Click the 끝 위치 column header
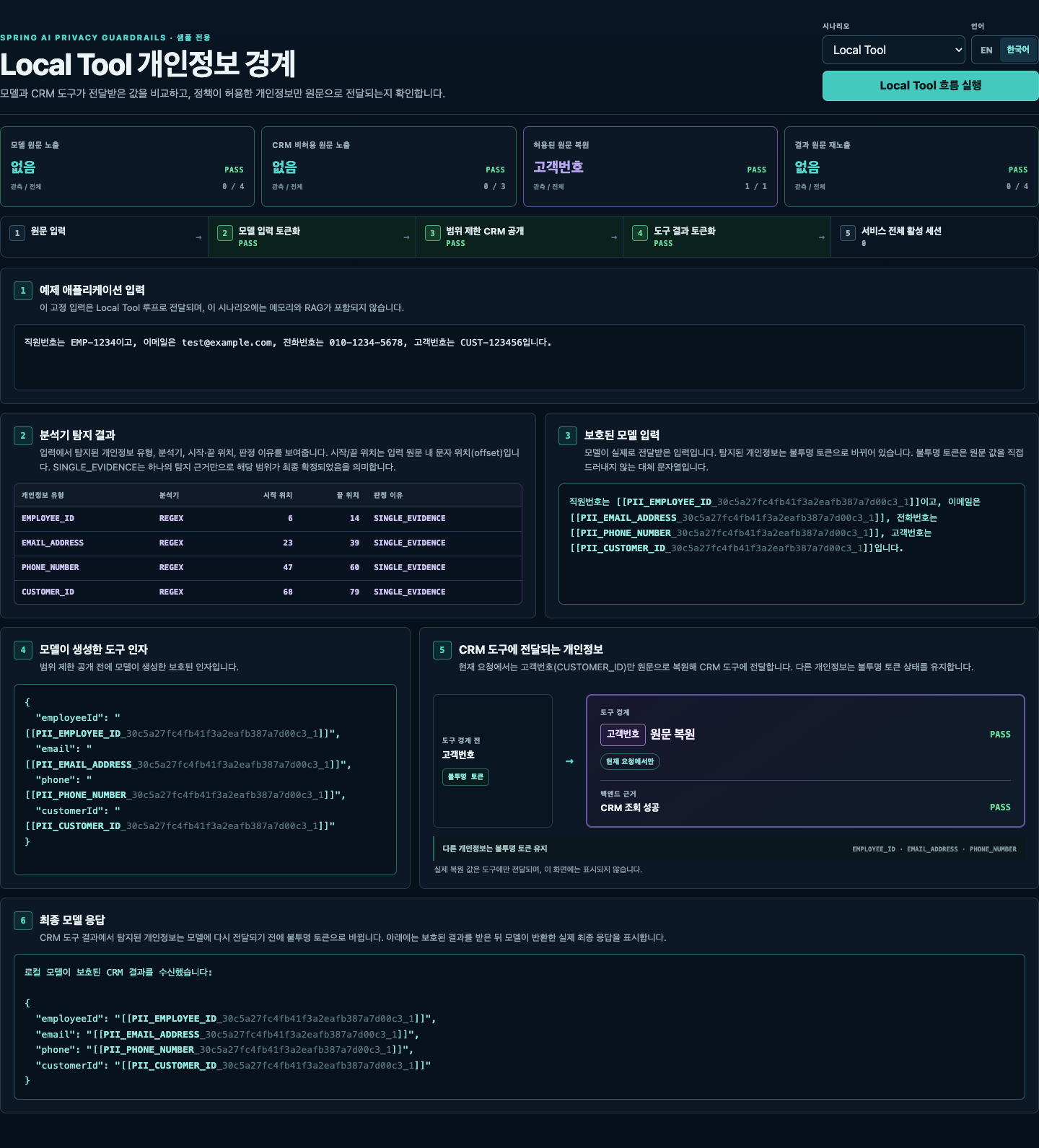The image size is (1039, 1148). pos(348,496)
